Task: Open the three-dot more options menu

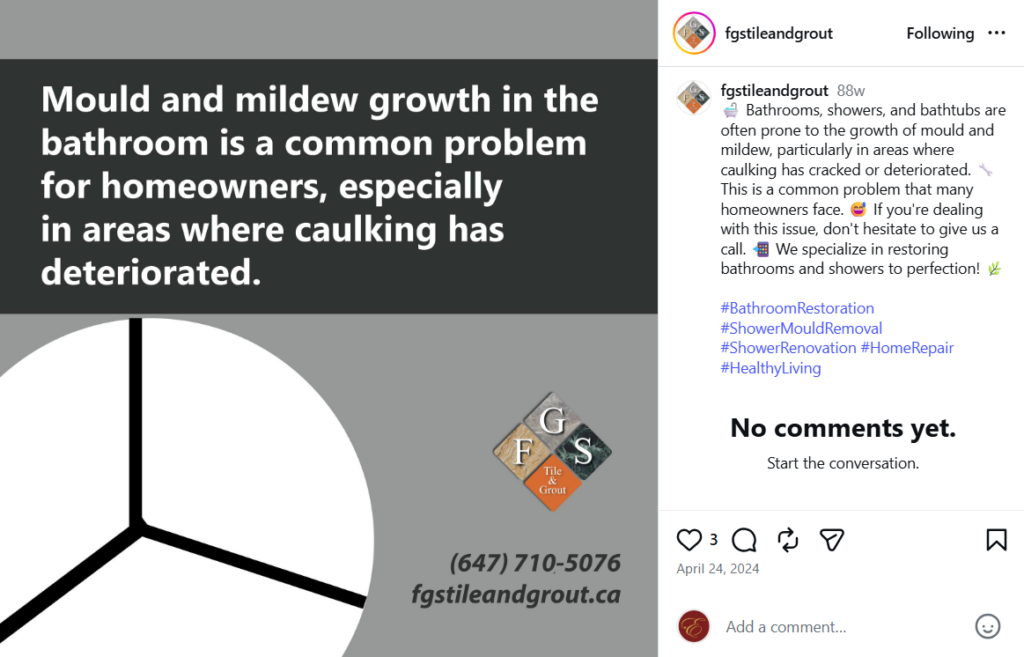Action: [x=996, y=33]
